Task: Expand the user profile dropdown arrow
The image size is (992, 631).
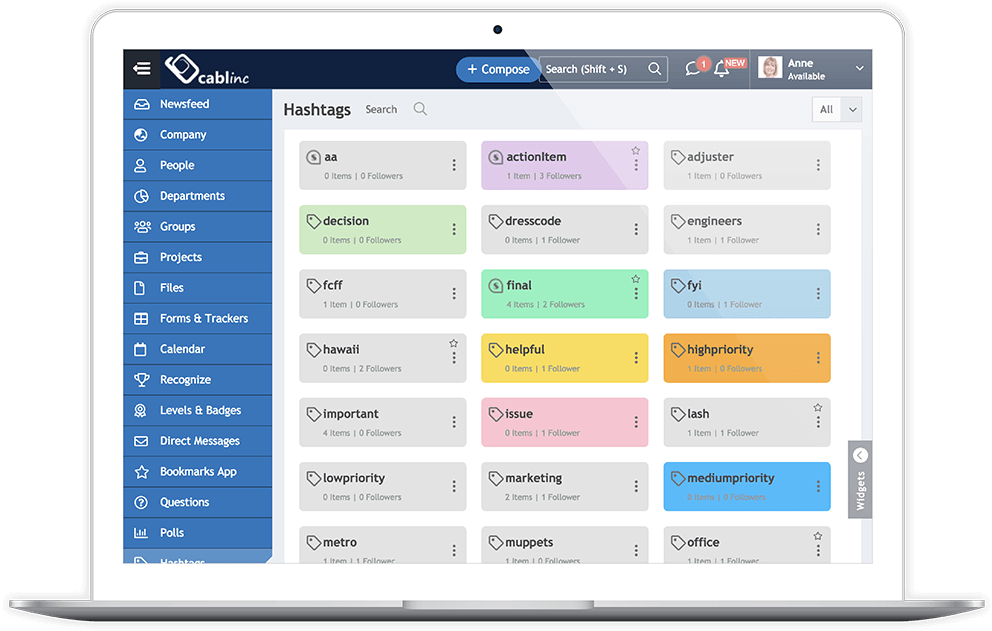Action: [859, 69]
